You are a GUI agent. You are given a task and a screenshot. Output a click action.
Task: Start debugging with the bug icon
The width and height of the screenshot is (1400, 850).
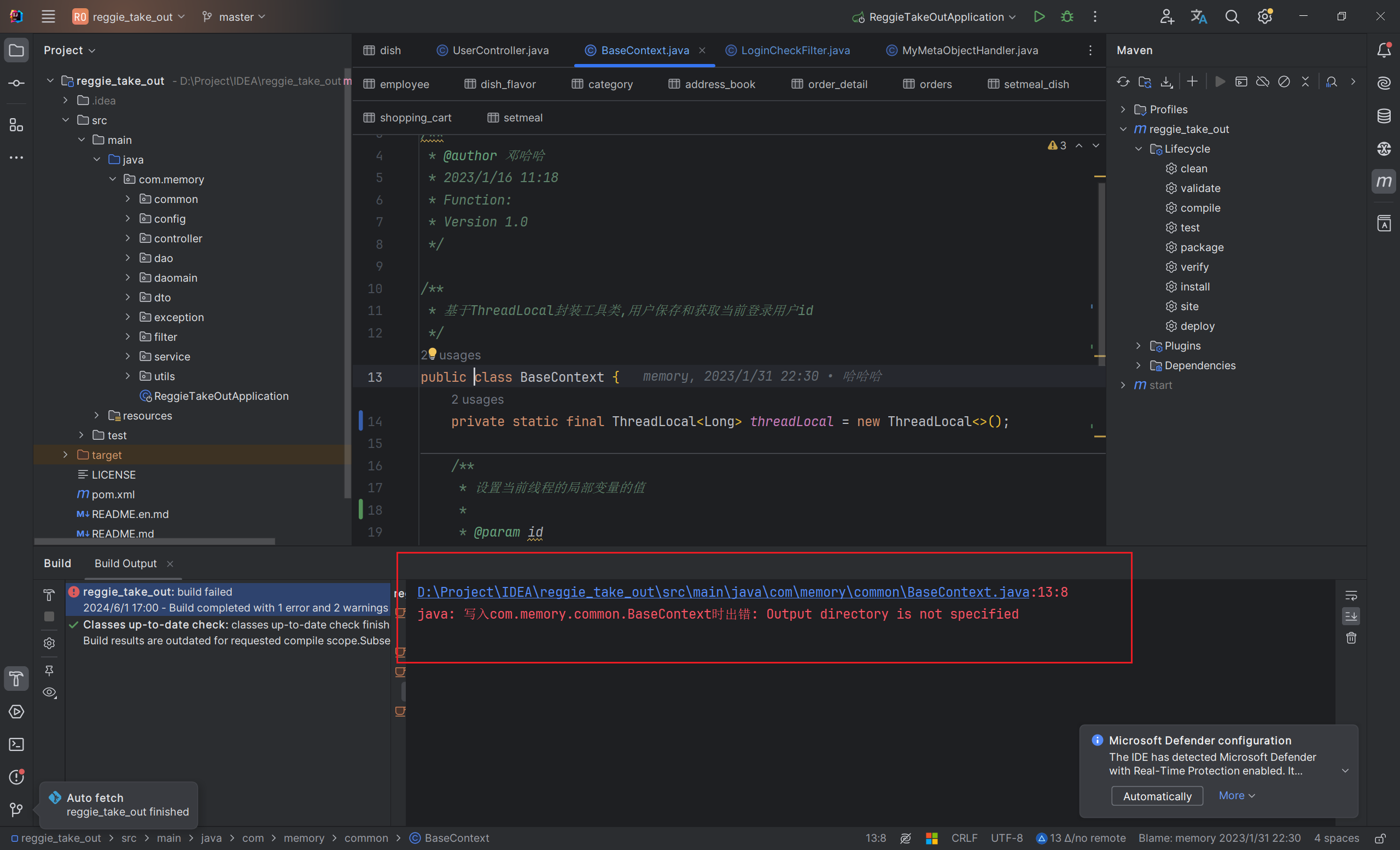point(1066,16)
